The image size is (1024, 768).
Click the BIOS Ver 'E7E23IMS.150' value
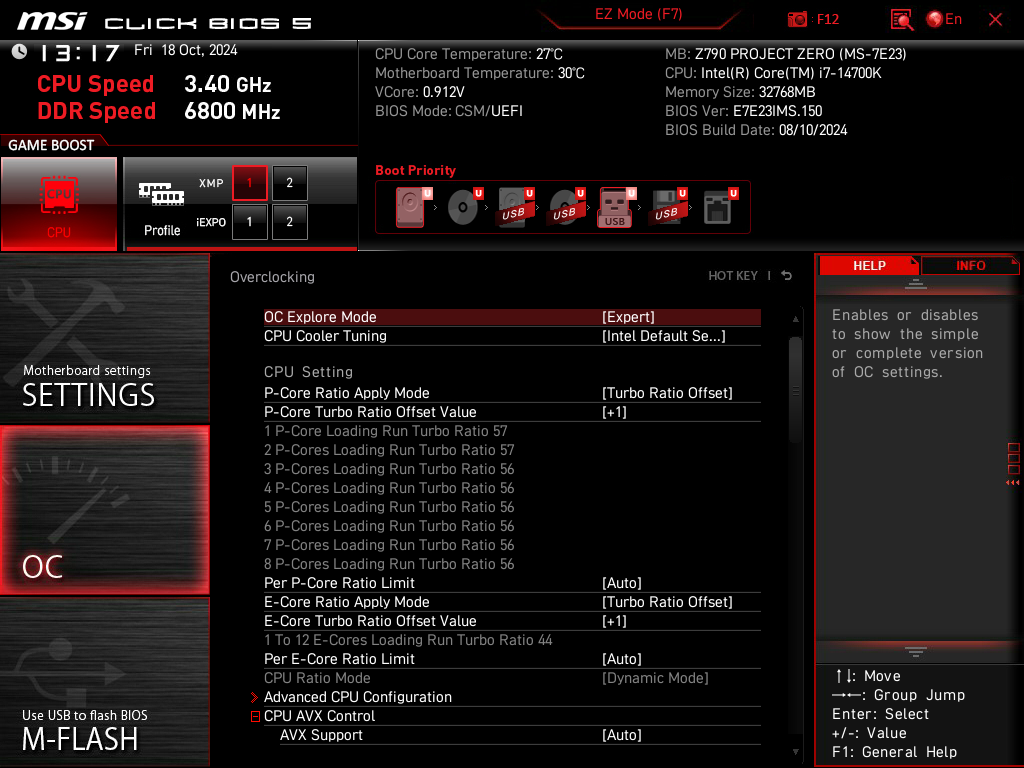pos(777,111)
